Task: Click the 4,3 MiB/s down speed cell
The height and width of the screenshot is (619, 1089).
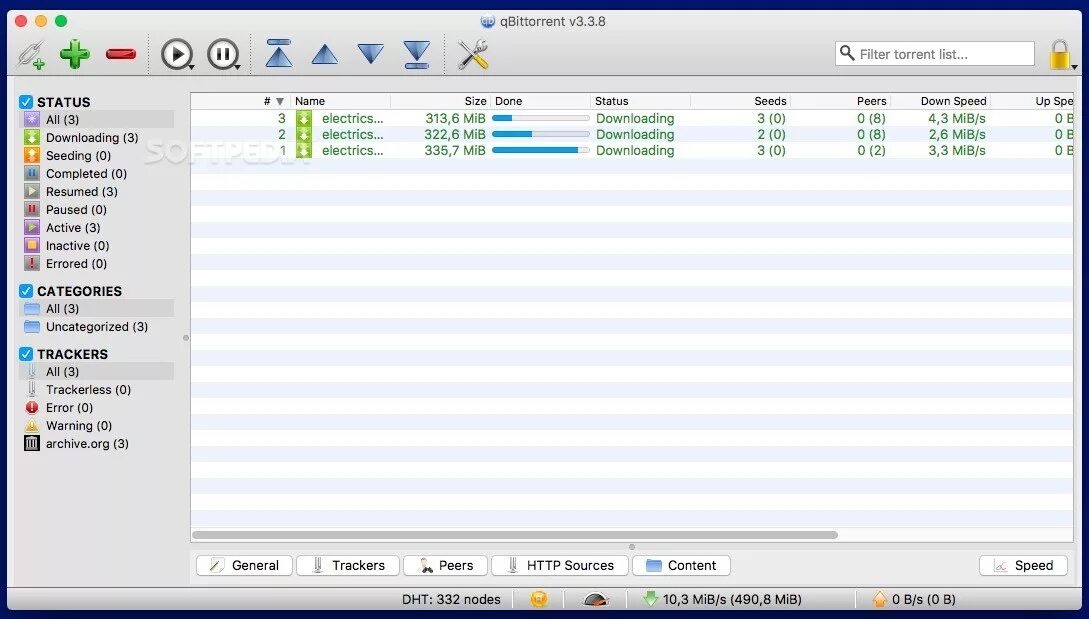Action: 956,119
